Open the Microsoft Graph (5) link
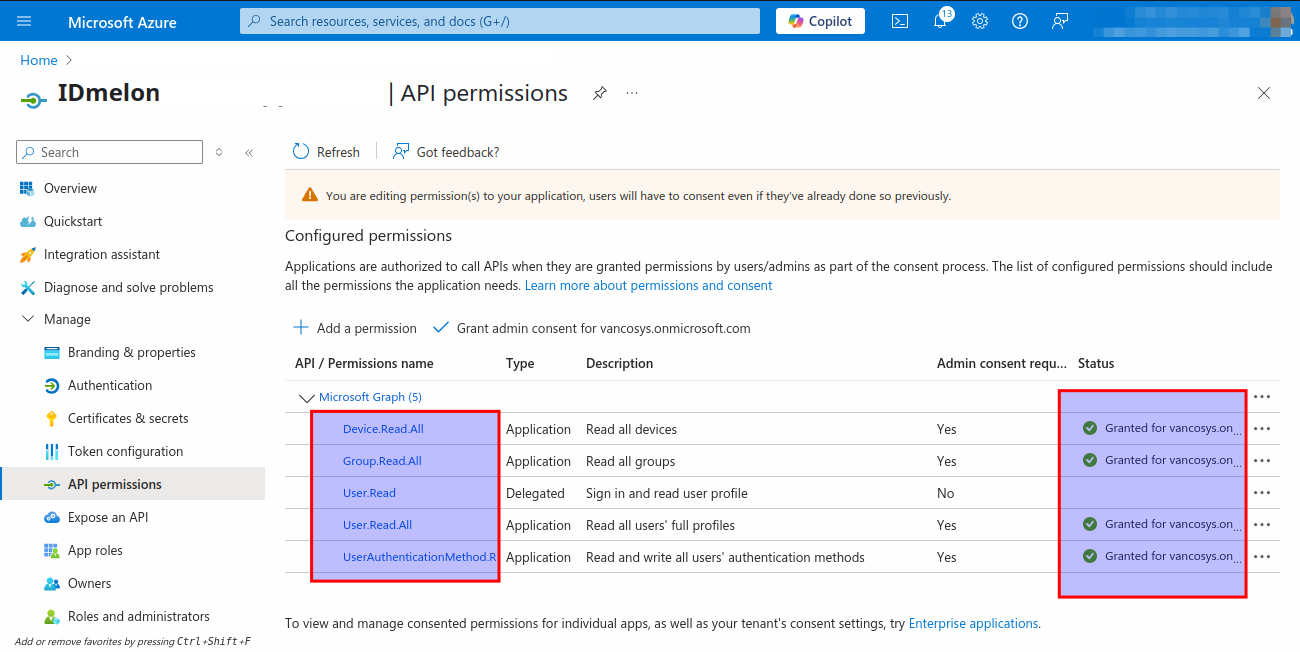1300x652 pixels. click(x=370, y=397)
